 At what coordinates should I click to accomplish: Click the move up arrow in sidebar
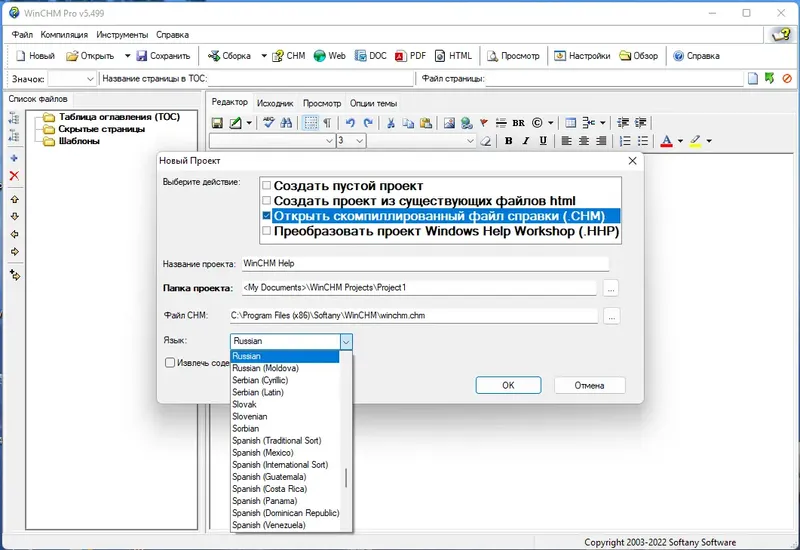click(14, 199)
